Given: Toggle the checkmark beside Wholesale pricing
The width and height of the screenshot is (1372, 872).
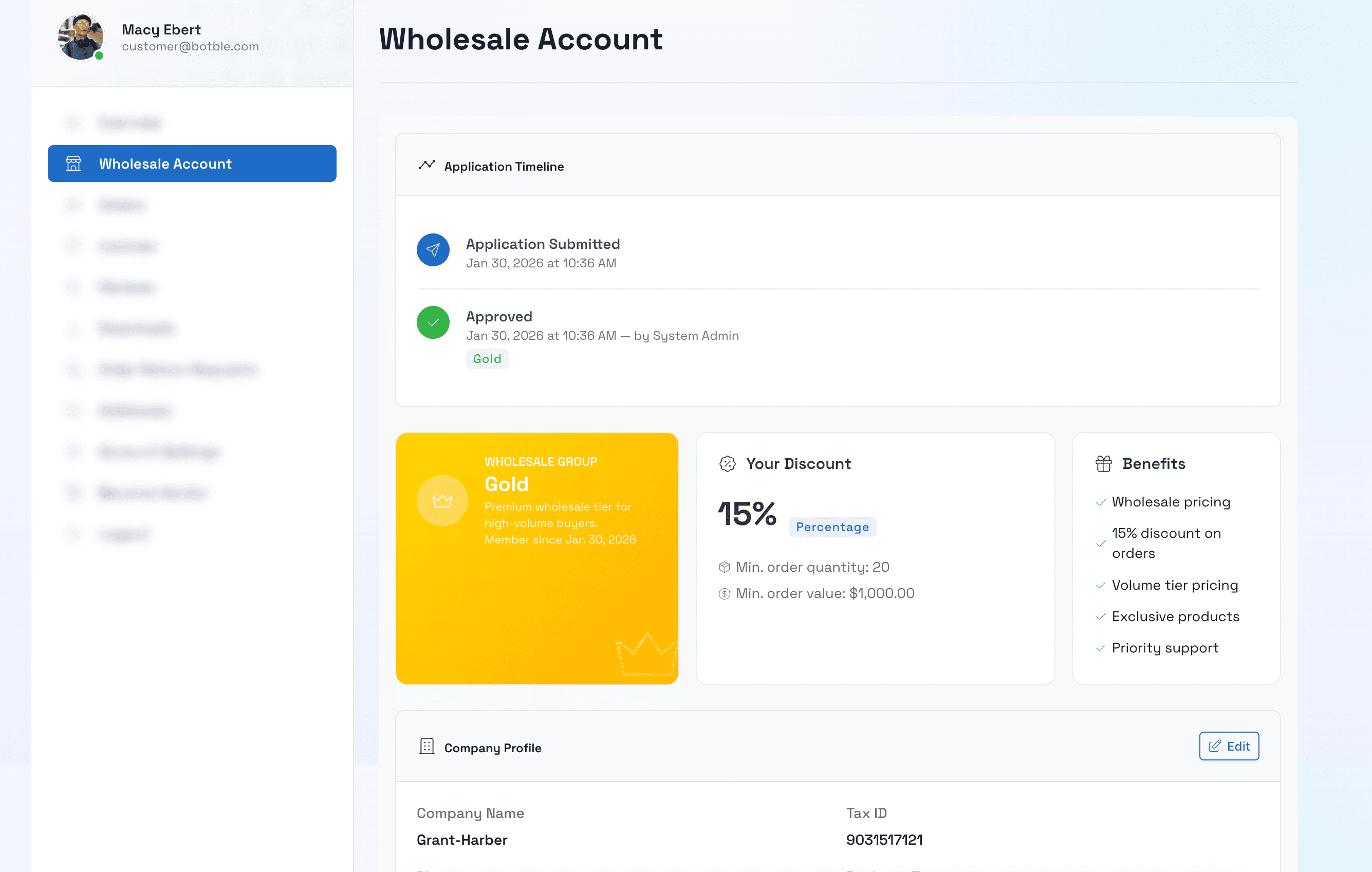Looking at the screenshot, I should 1101,502.
